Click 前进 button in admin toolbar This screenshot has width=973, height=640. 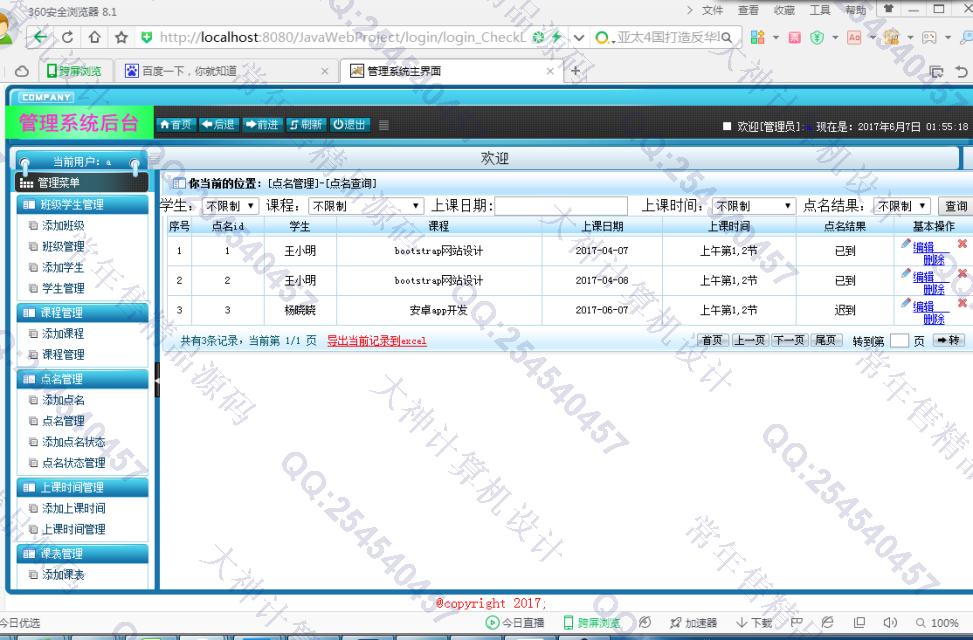(262, 124)
